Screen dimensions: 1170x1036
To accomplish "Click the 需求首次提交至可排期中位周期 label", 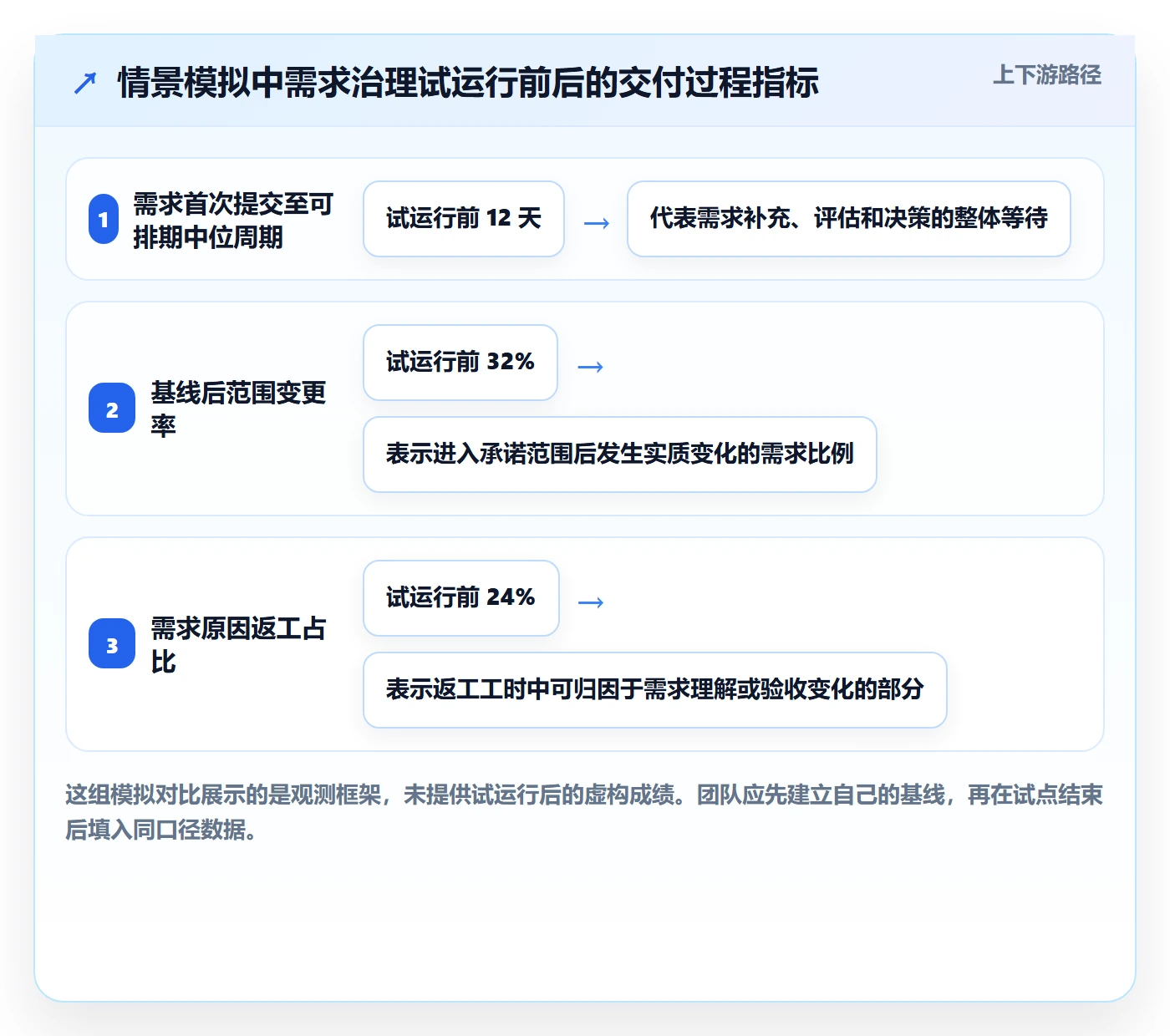I will [233, 221].
